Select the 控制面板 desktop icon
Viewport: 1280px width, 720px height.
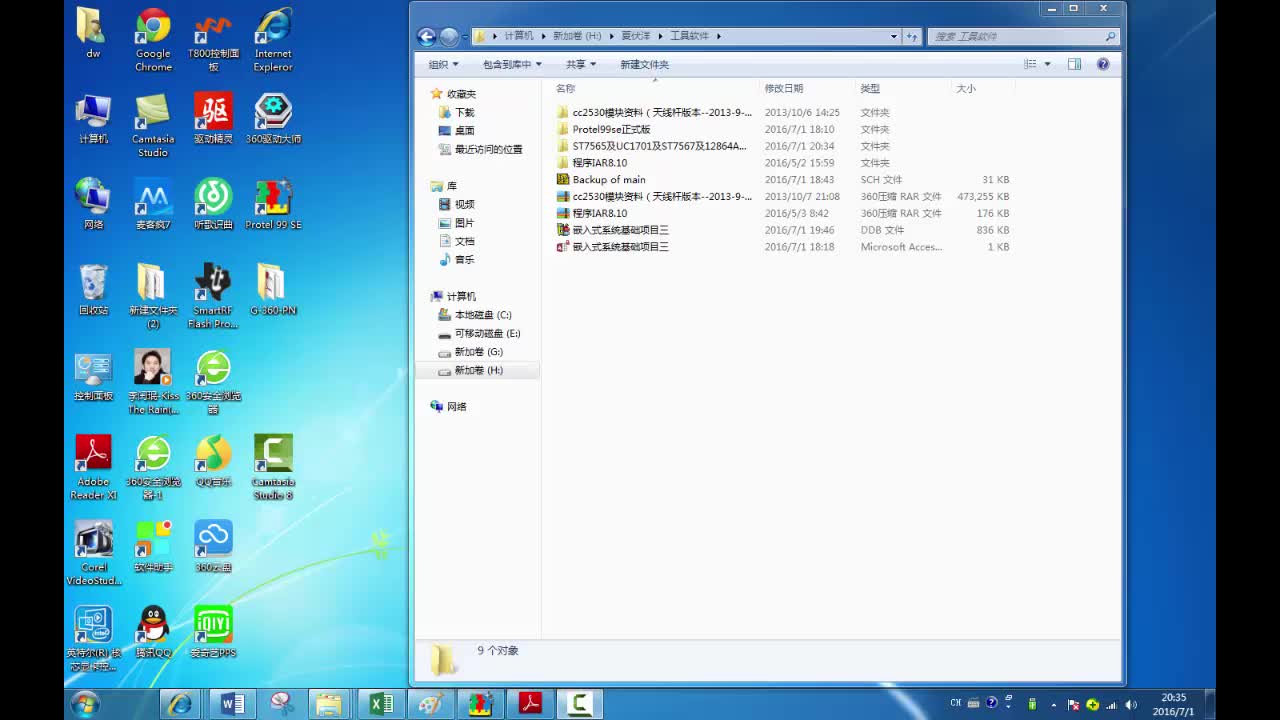tap(93, 376)
